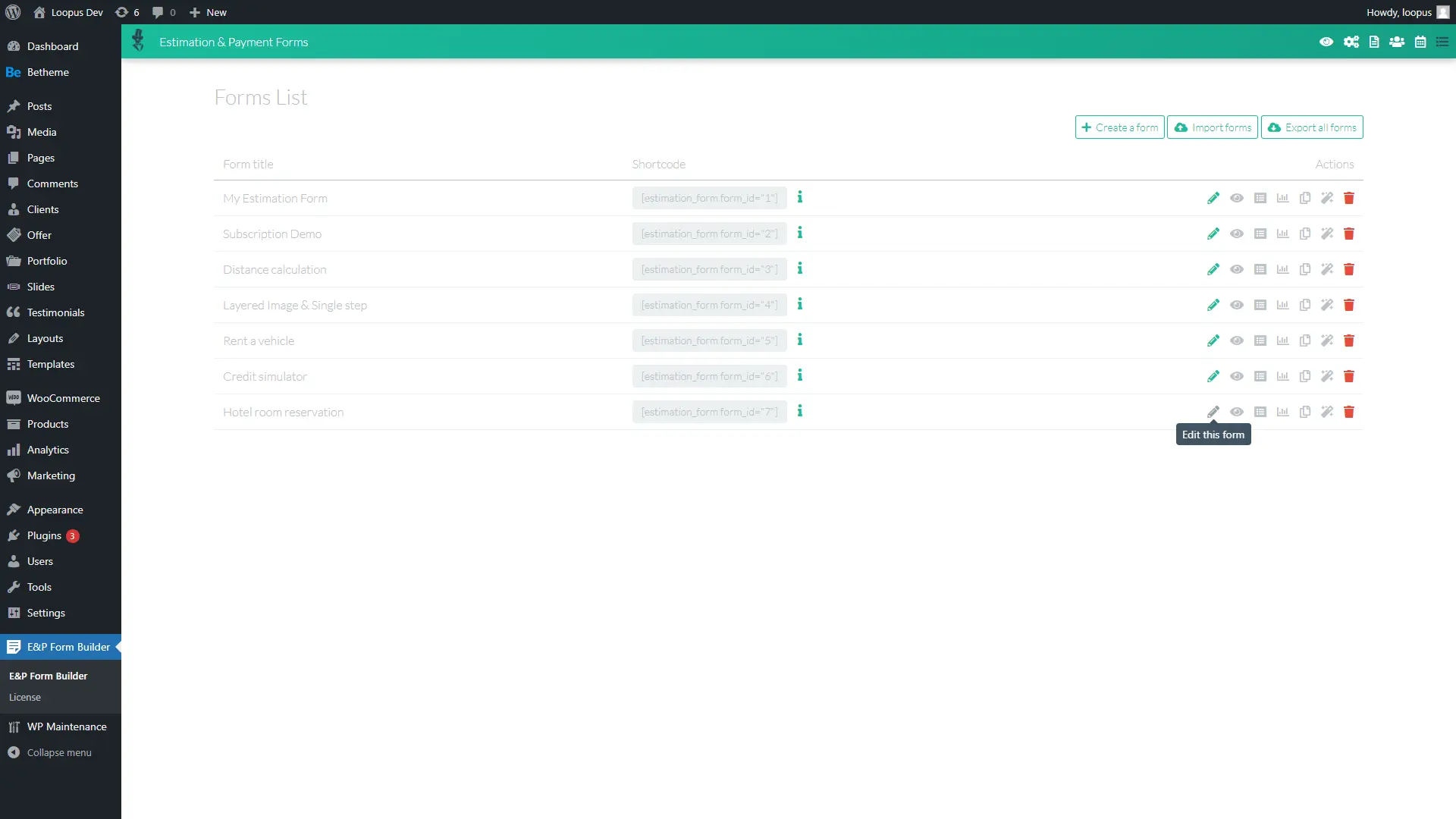
Task: Duplicate the Distance calculation form
Action: coord(1304,269)
